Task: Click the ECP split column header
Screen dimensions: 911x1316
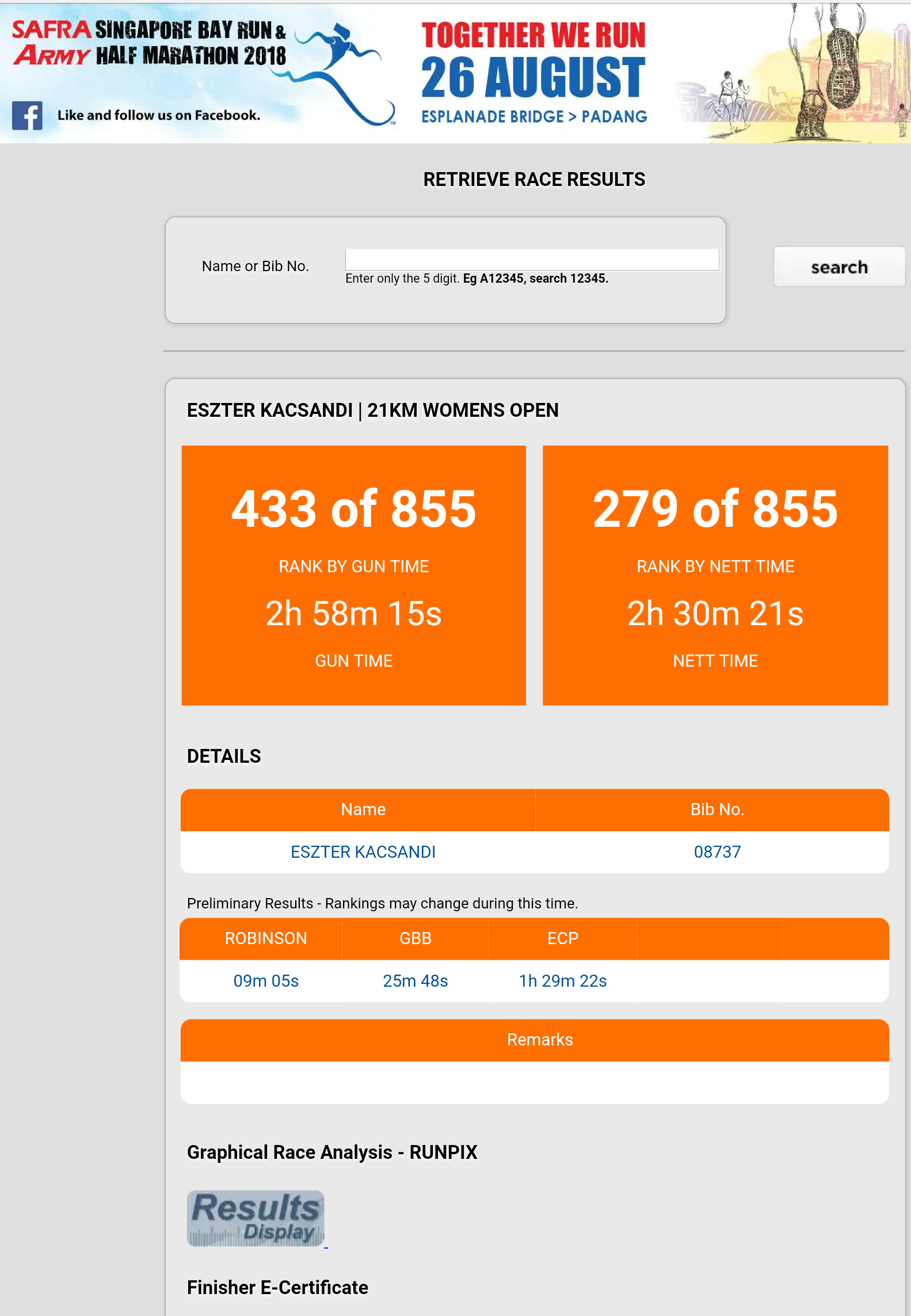Action: (x=562, y=938)
